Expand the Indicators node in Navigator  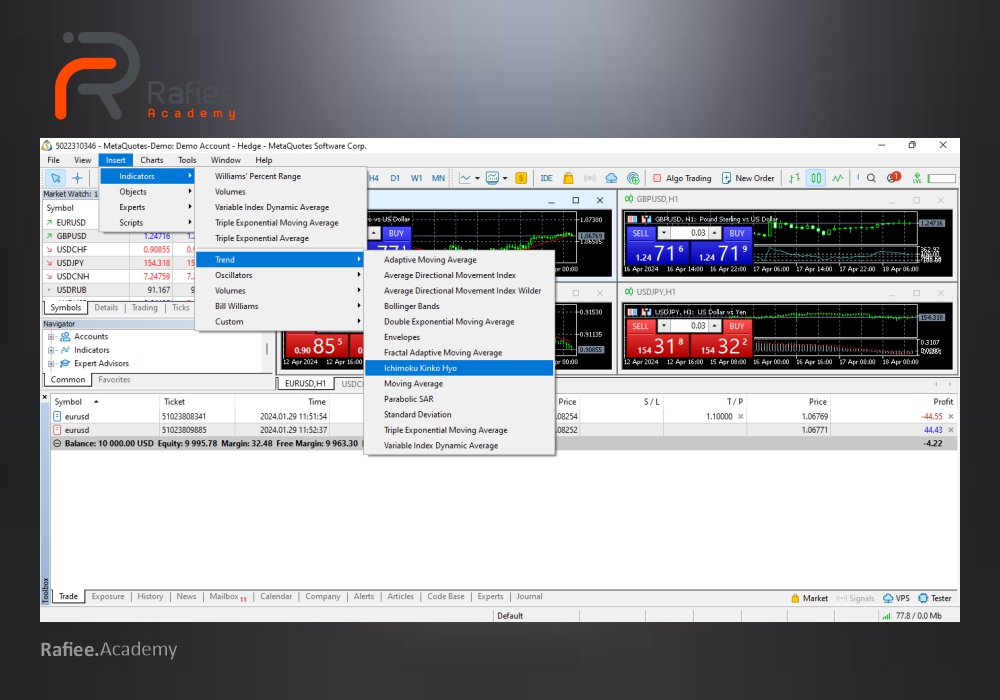click(x=51, y=350)
